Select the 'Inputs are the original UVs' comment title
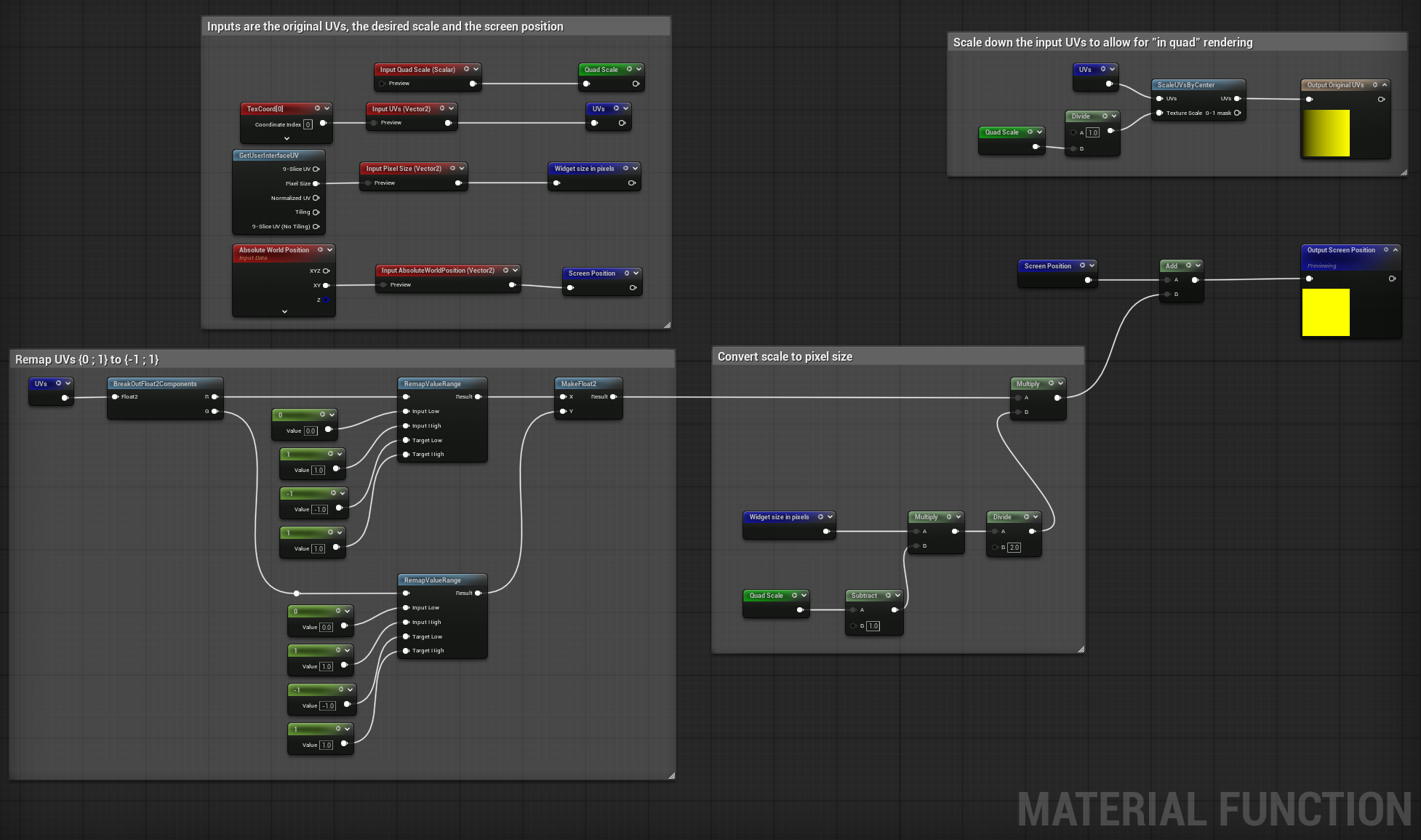 385,26
